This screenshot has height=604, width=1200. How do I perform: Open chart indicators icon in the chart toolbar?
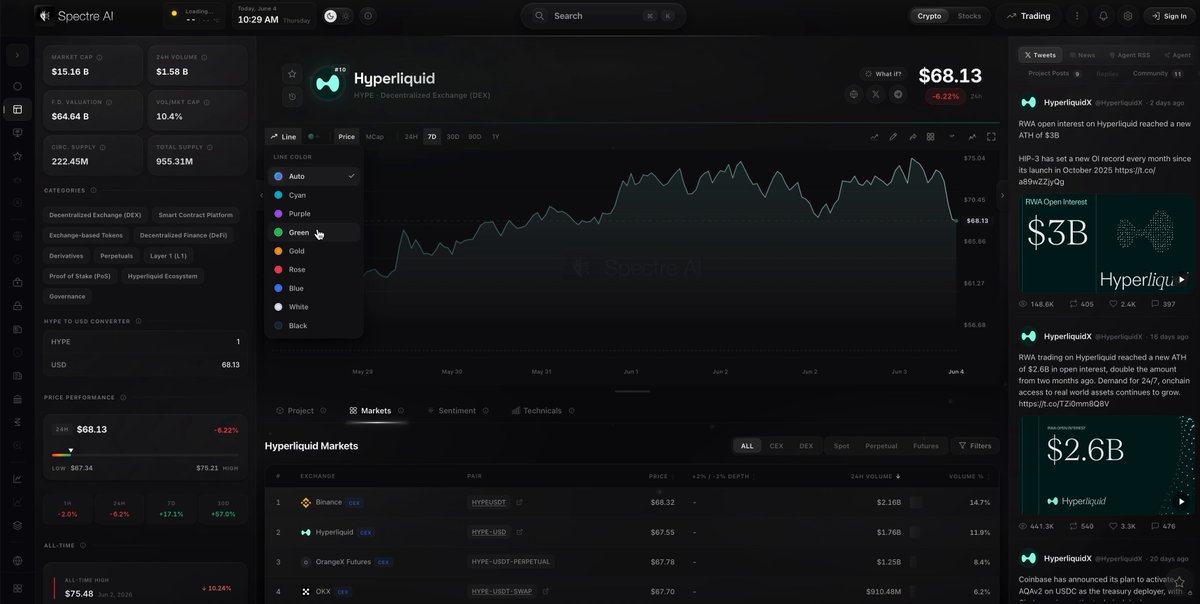tap(874, 136)
